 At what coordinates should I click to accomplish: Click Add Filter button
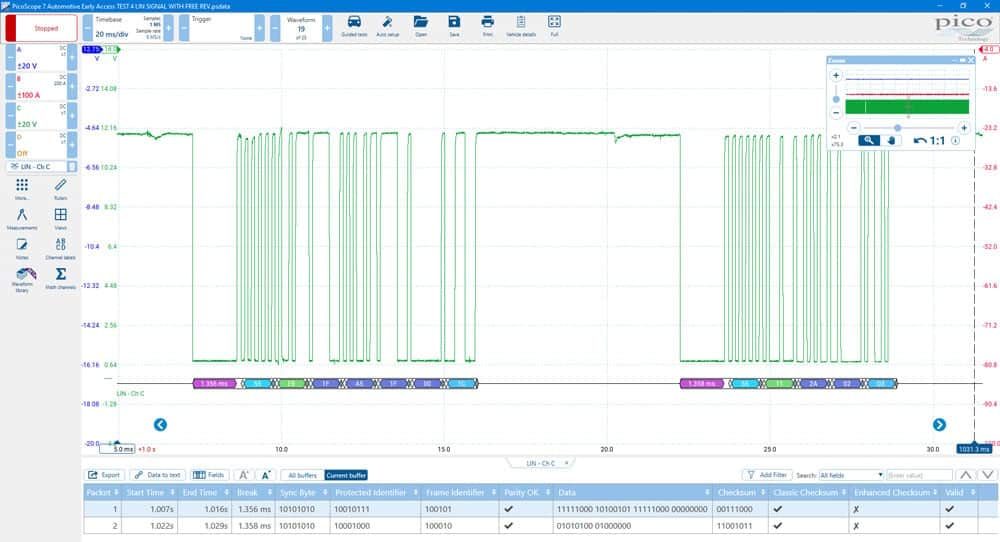point(767,475)
